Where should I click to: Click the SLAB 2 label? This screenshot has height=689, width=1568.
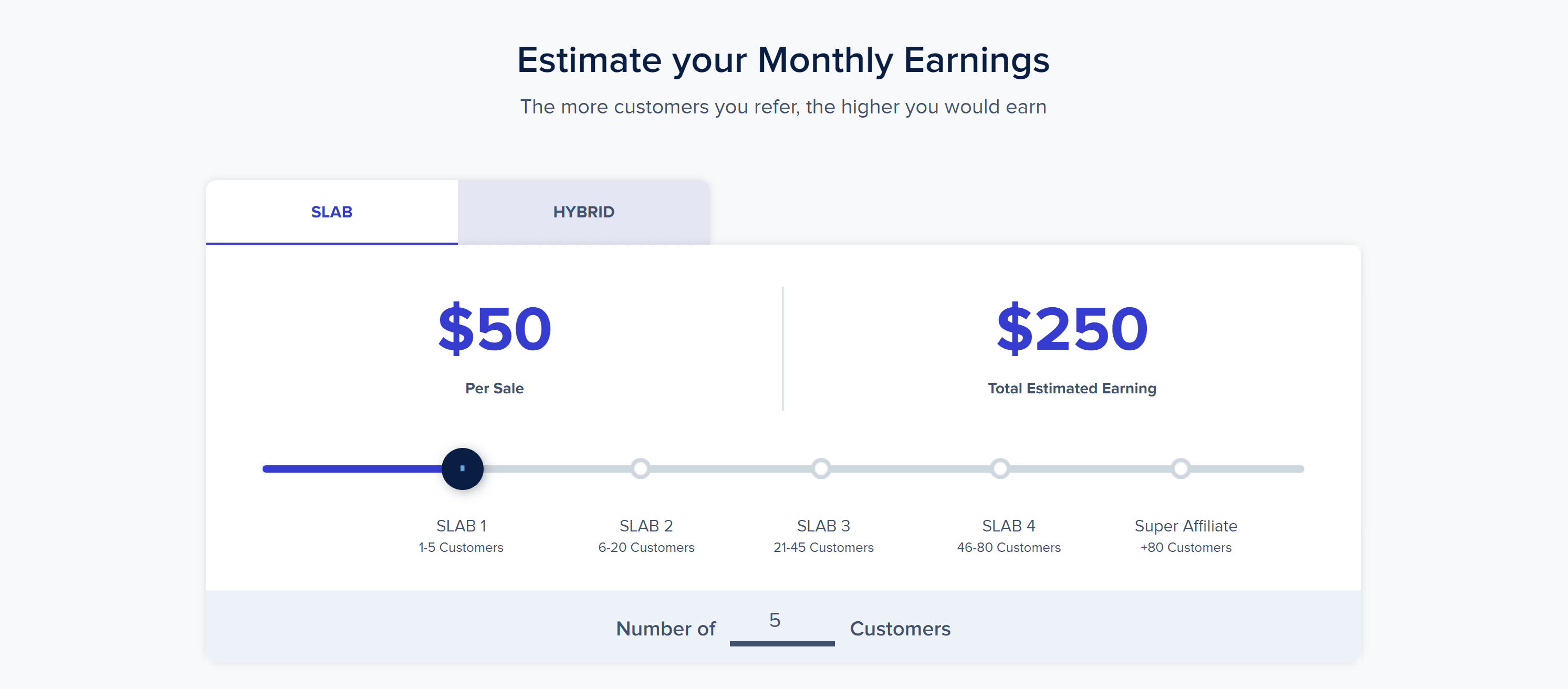646,525
